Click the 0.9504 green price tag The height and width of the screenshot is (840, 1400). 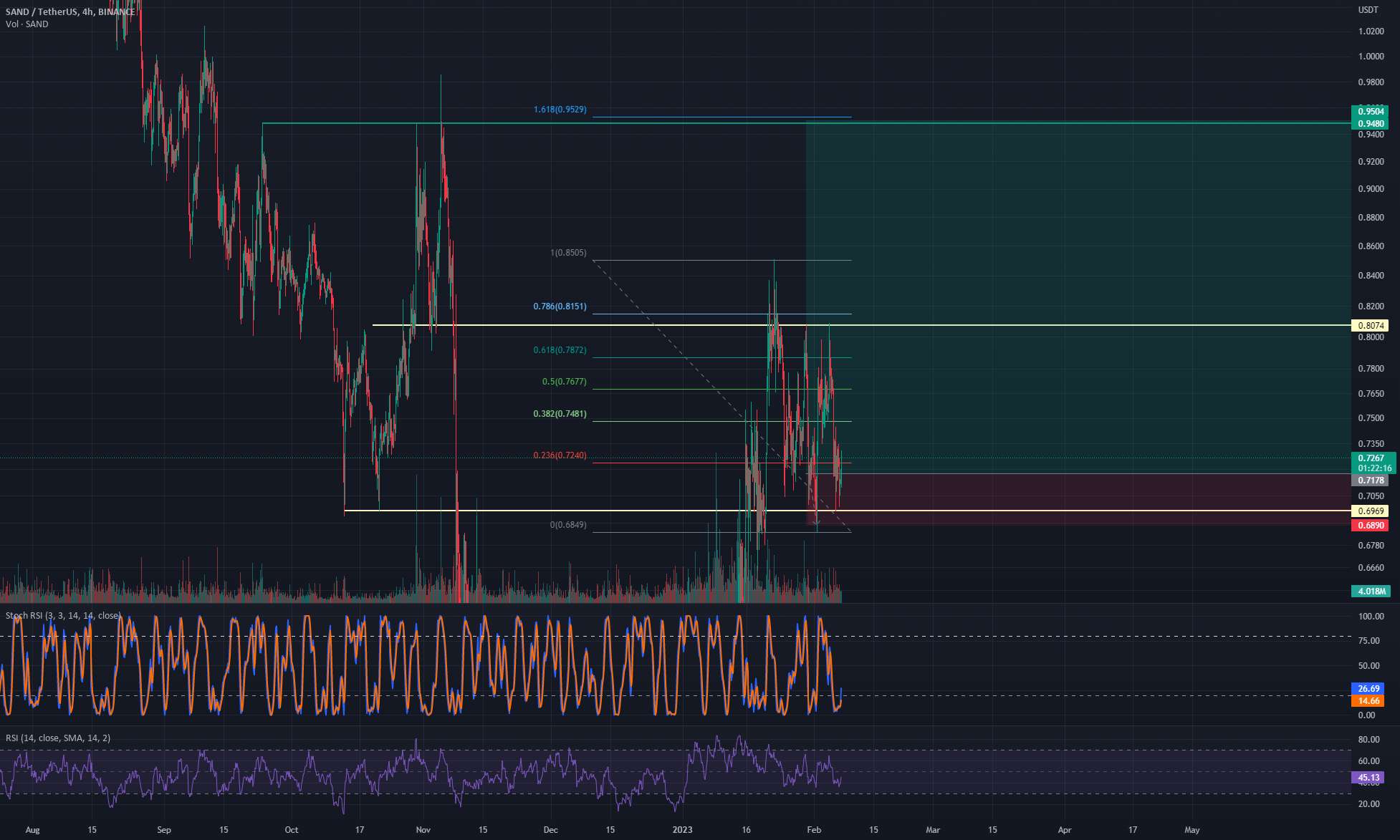1371,111
